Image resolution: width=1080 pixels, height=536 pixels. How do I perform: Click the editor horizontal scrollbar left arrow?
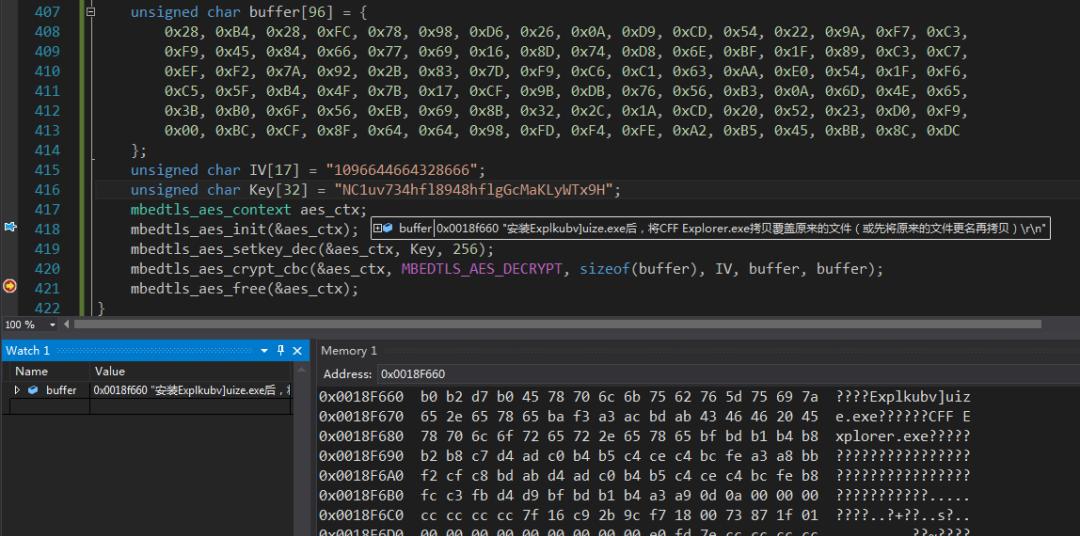(67, 324)
